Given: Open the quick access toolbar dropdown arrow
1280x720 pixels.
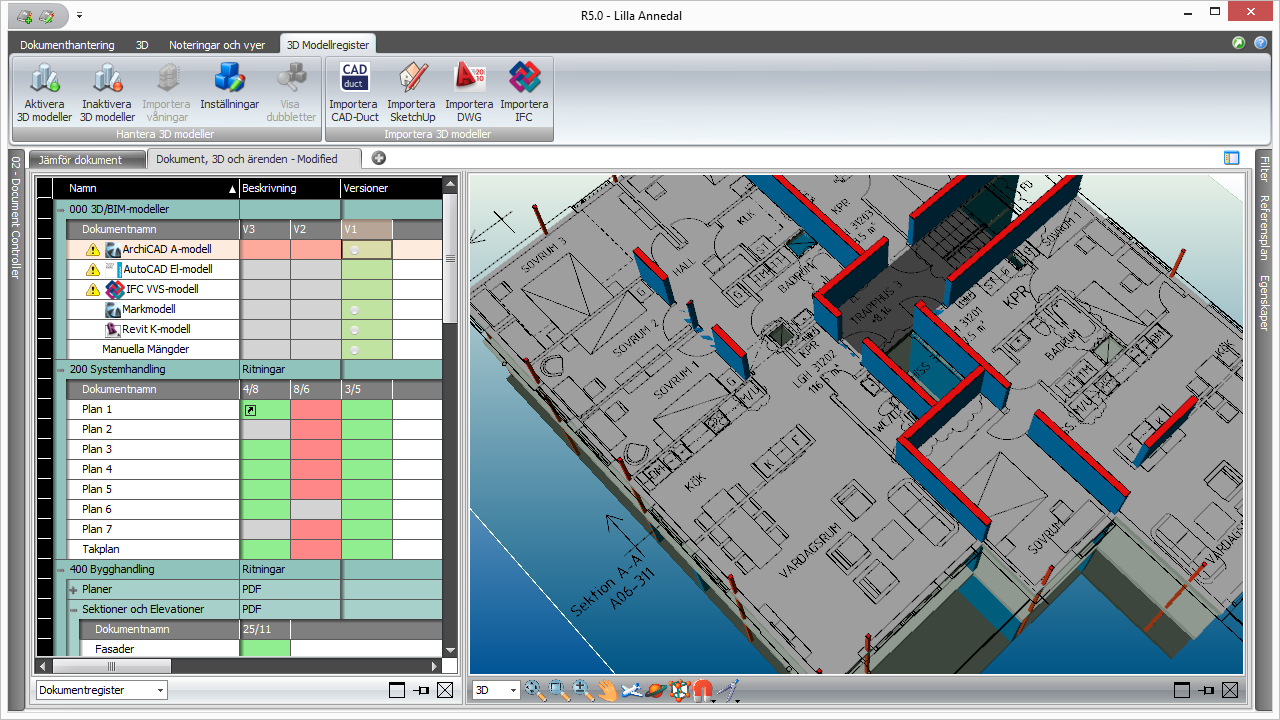Looking at the screenshot, I should click(80, 15).
